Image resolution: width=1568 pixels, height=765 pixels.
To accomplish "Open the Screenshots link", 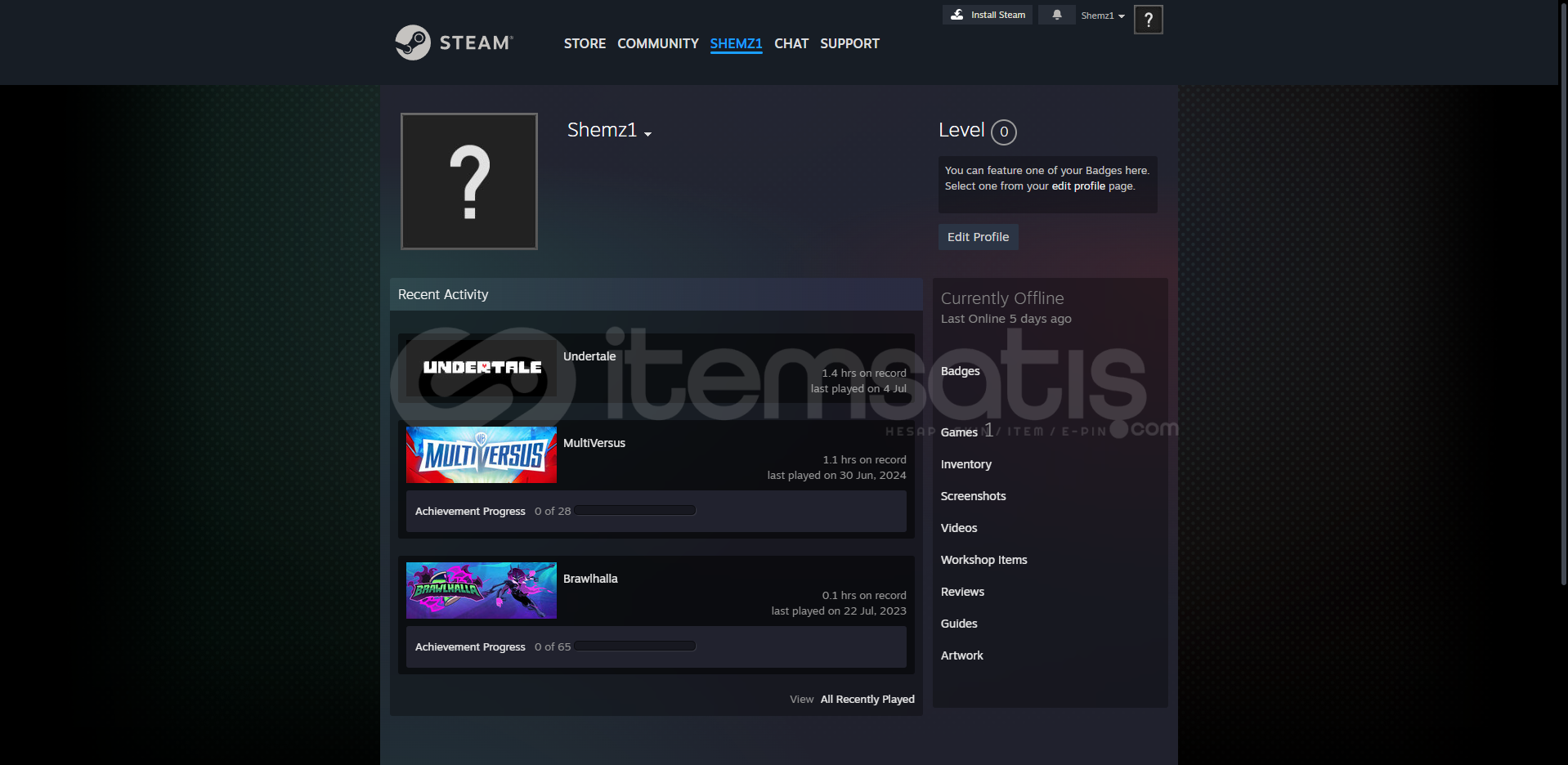I will point(973,496).
